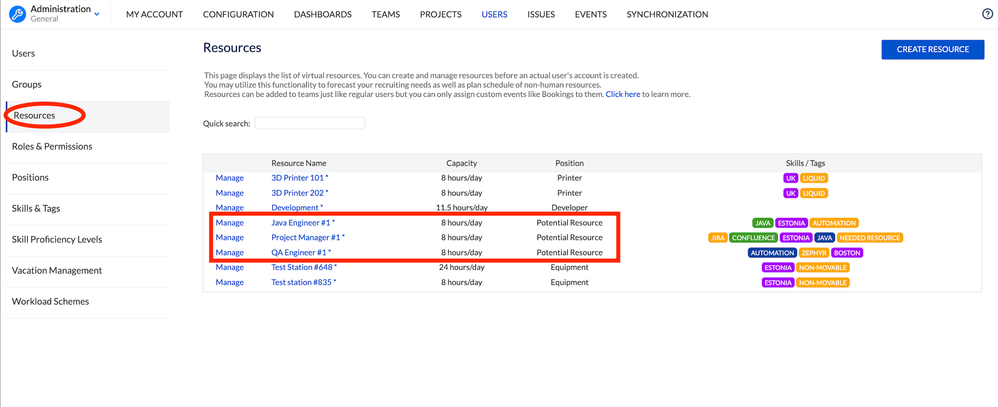Open the help question mark icon
998x407 pixels.
click(x=987, y=14)
